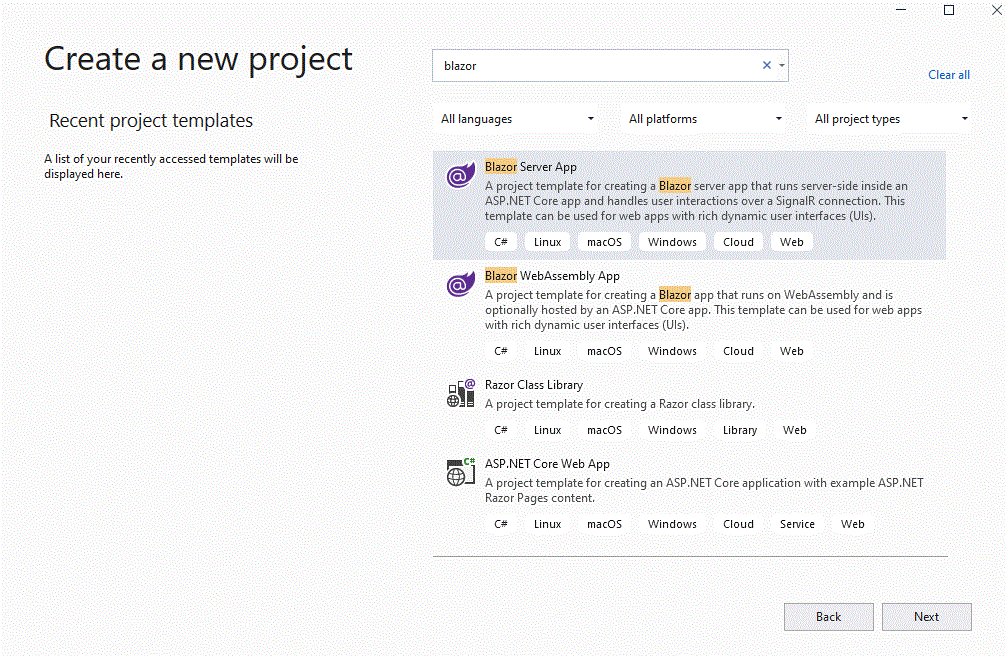
Task: Click the macOS tag under Razor Class Library
Action: point(604,430)
